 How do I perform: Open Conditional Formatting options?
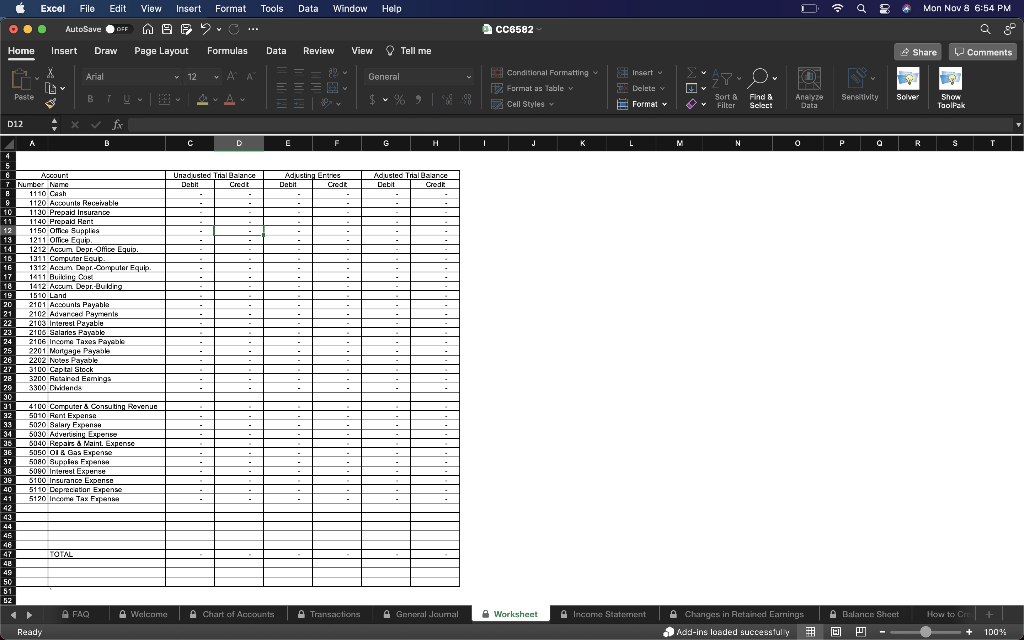544,72
